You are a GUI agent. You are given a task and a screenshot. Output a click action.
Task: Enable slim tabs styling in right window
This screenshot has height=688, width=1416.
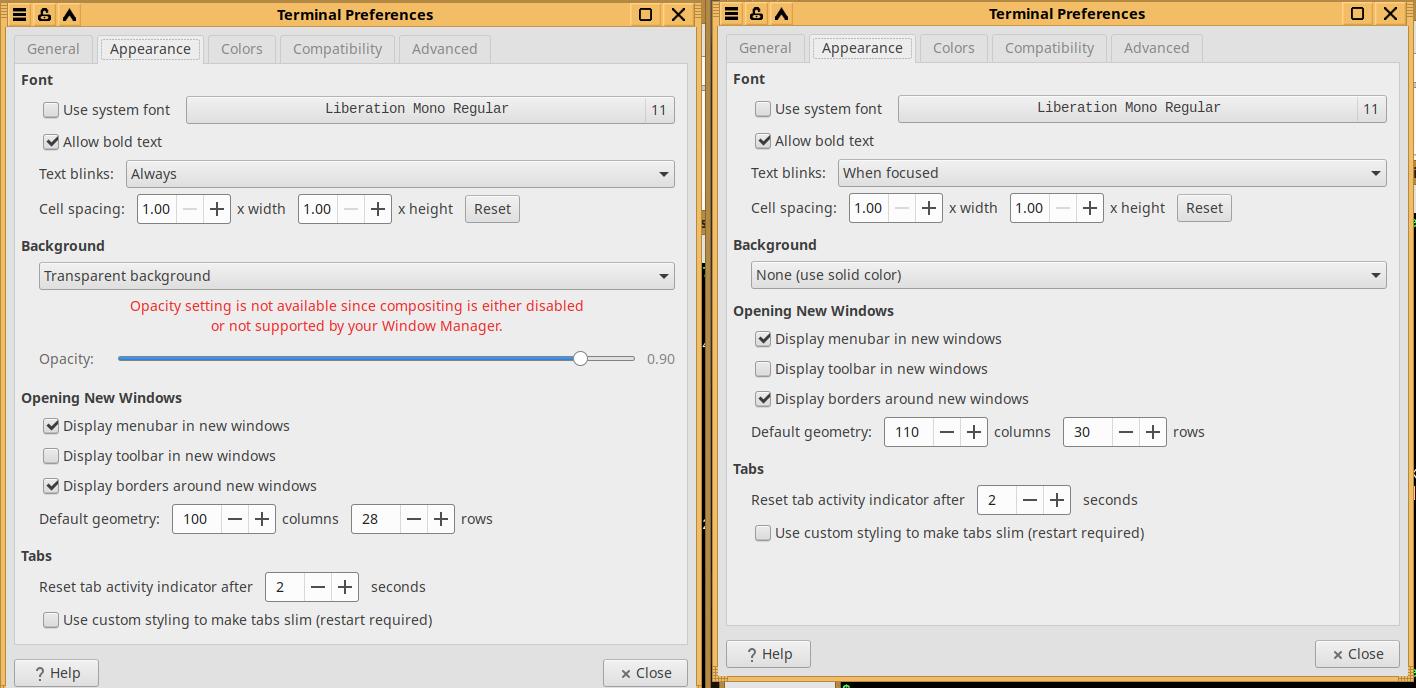point(763,533)
